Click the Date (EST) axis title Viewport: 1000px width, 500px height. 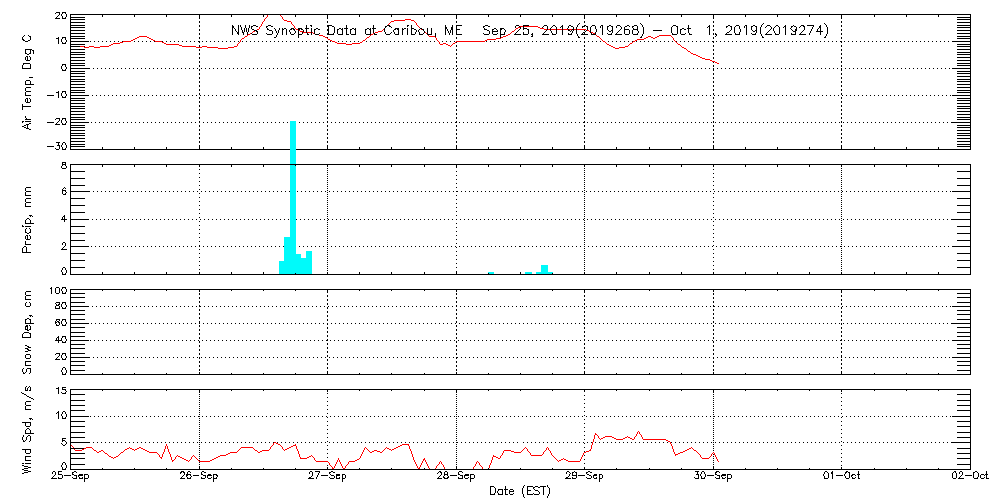519,491
